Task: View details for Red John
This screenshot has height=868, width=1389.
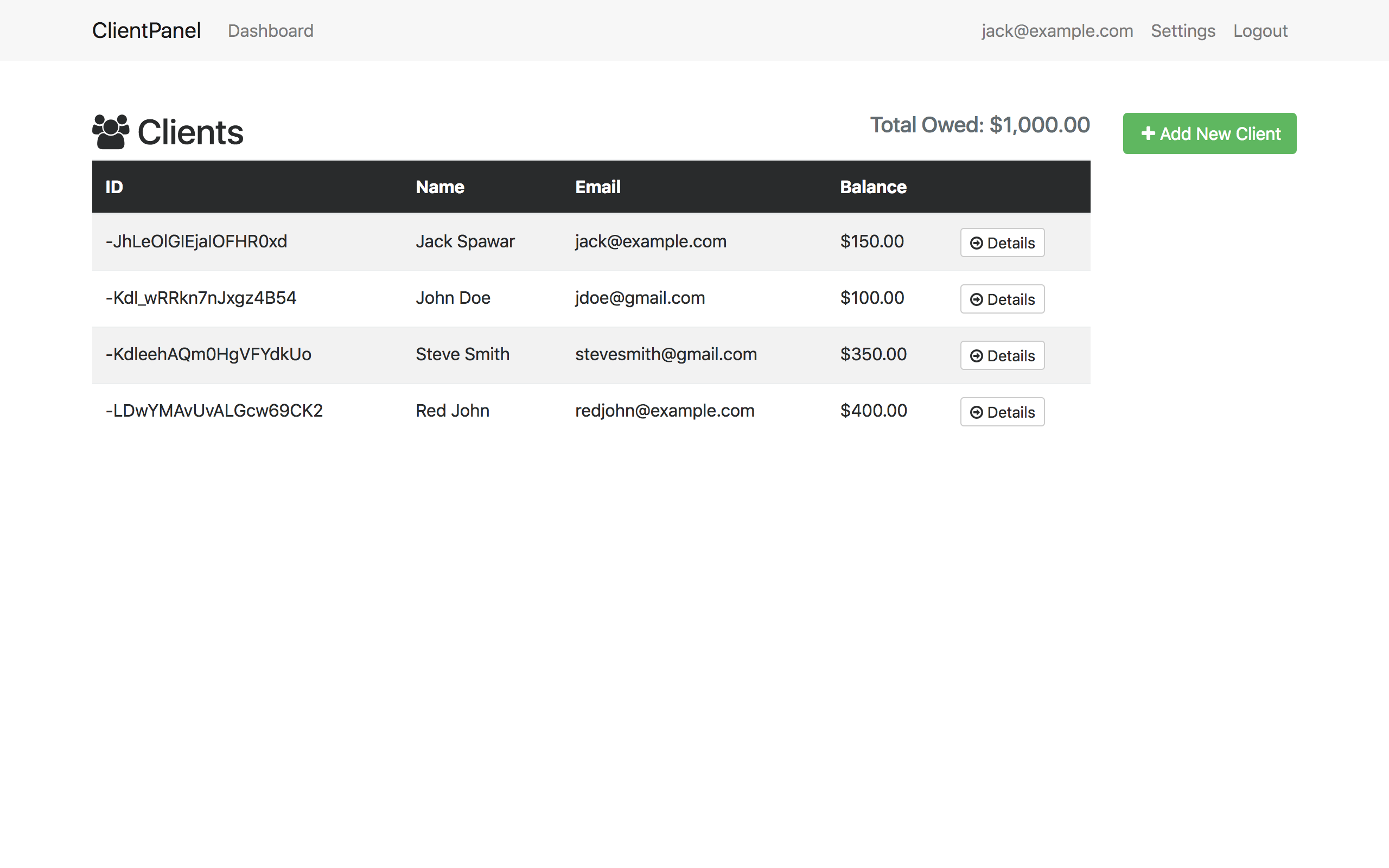Action: 1002,412
